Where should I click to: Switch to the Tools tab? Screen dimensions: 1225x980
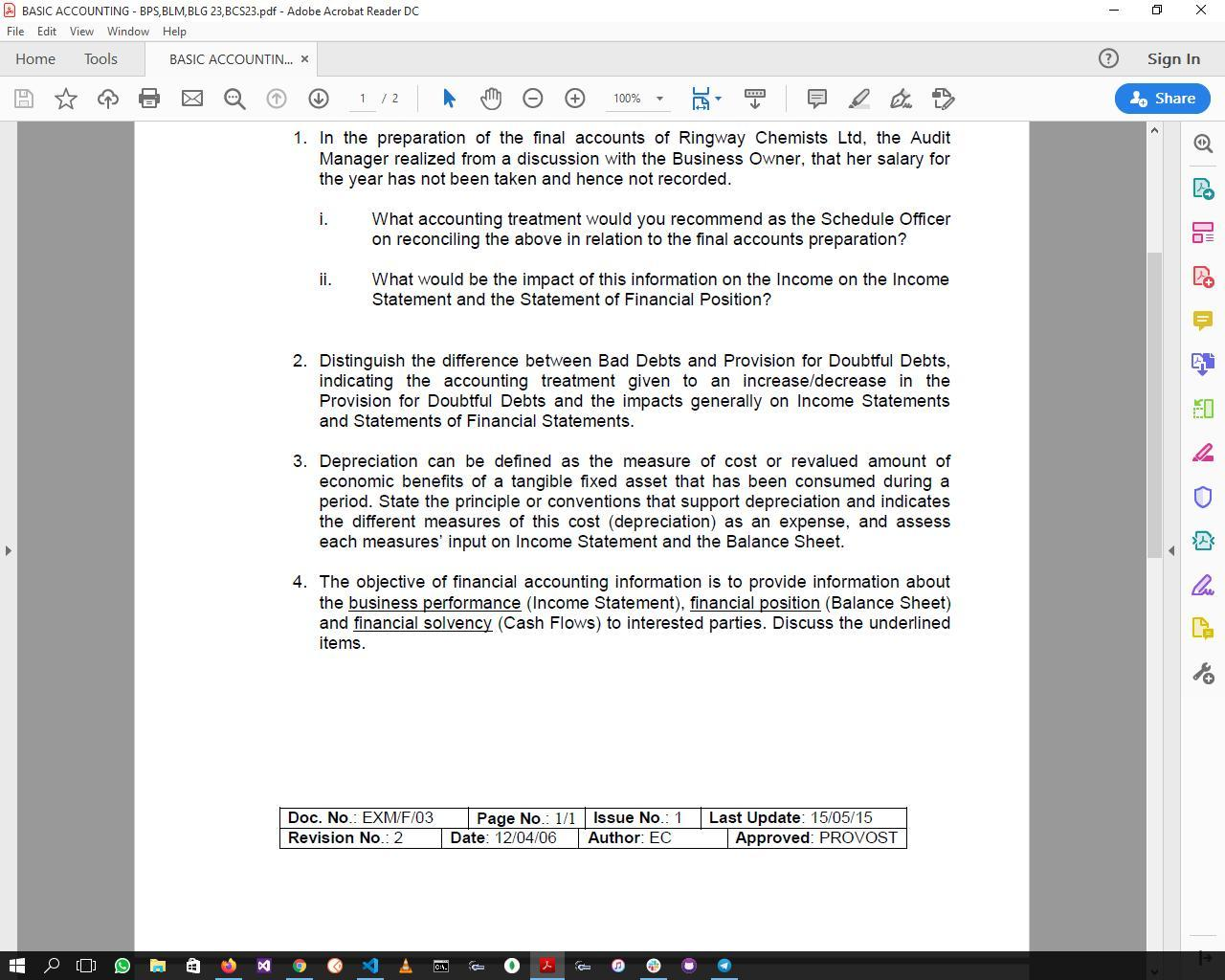[100, 59]
